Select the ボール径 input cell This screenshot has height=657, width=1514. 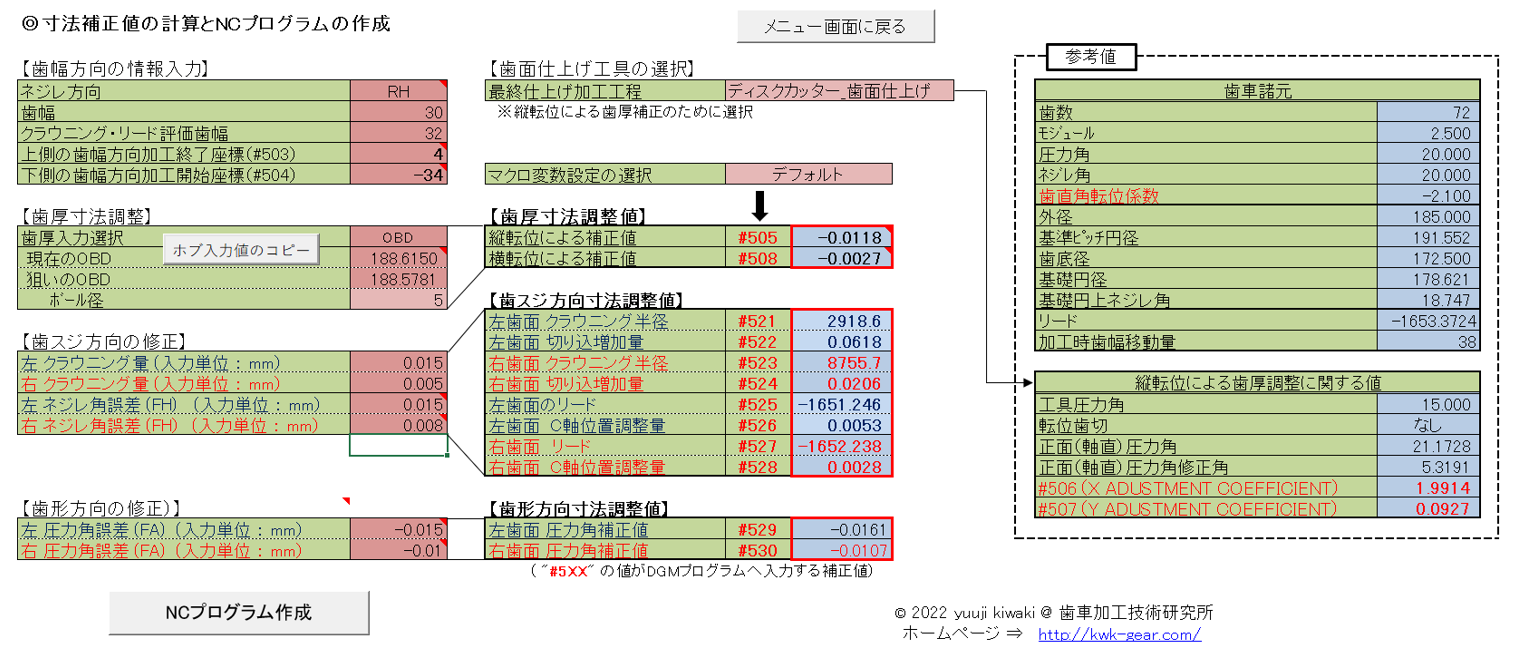tap(398, 300)
